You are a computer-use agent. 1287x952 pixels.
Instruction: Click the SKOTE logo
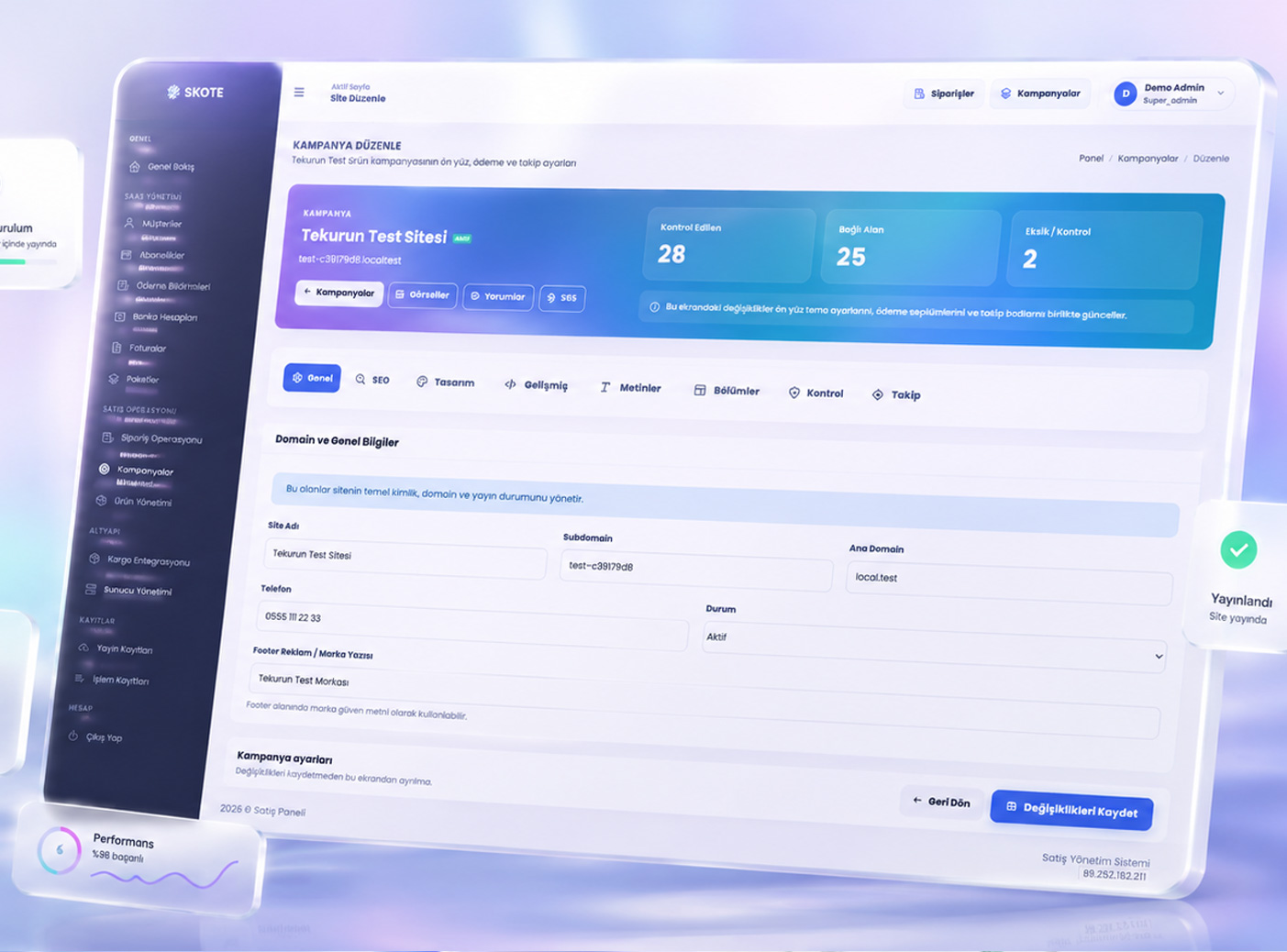click(x=195, y=92)
